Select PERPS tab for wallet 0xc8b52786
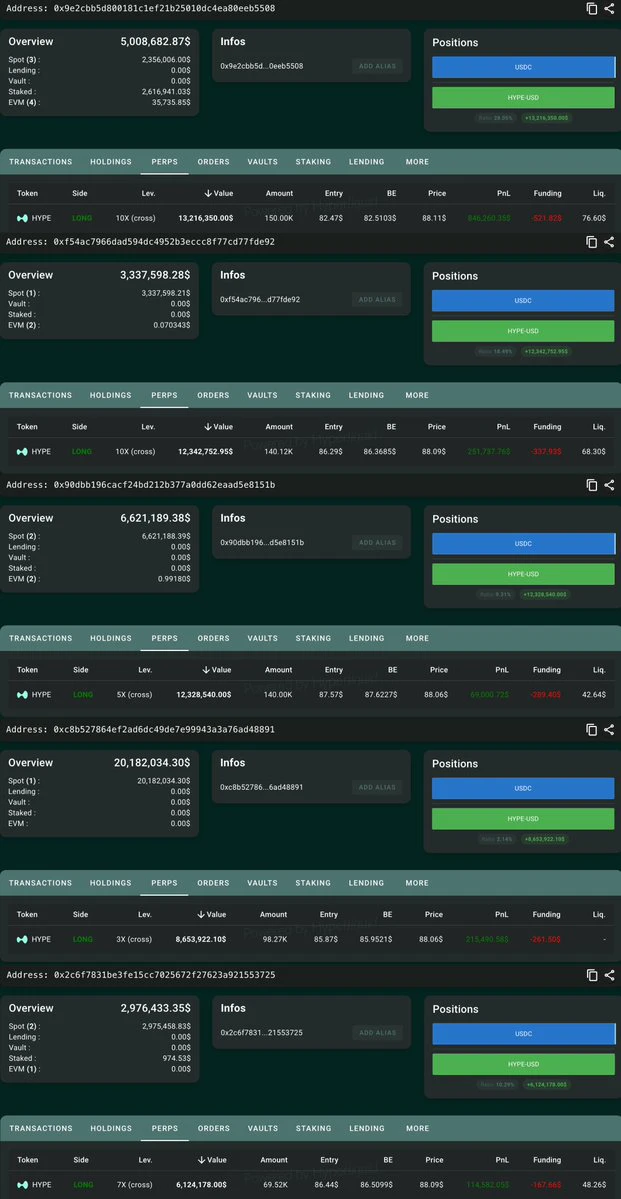 pyautogui.click(x=164, y=883)
